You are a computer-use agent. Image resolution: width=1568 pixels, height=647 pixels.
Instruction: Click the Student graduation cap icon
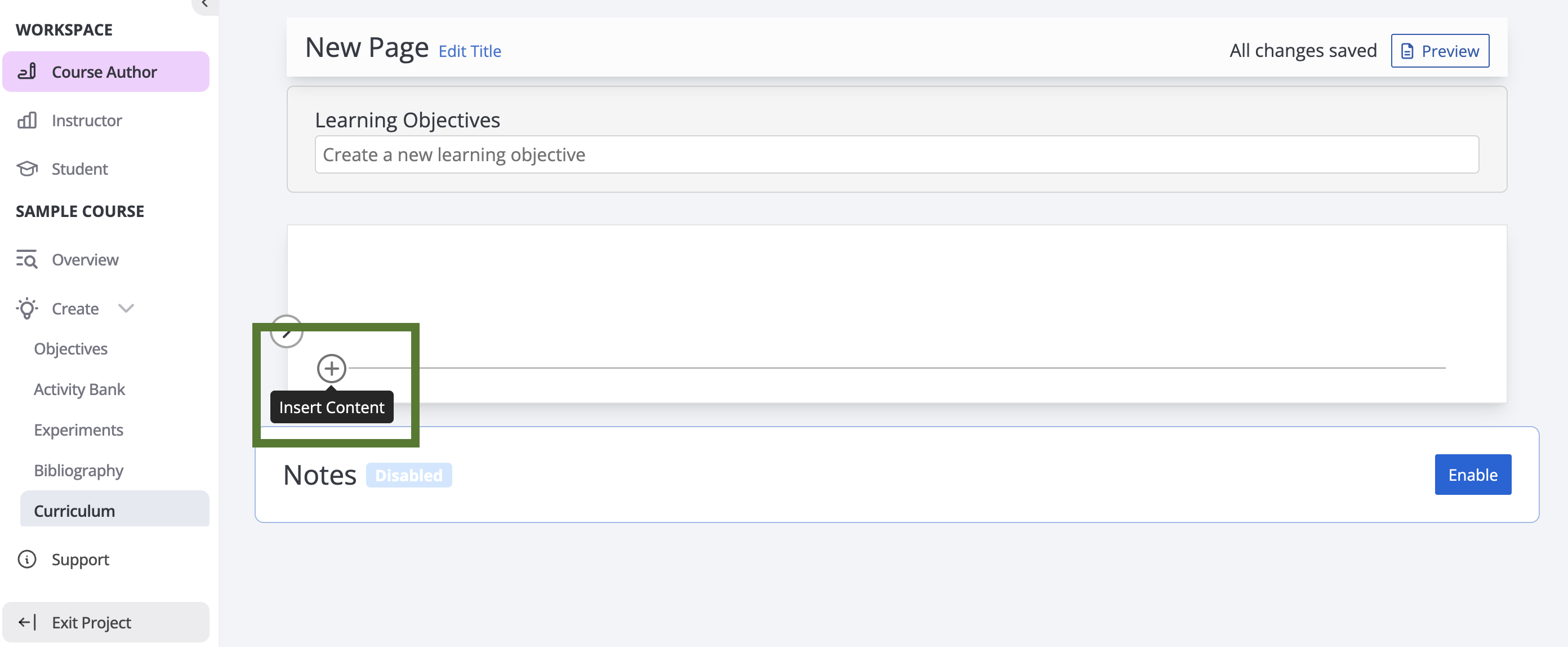point(28,168)
